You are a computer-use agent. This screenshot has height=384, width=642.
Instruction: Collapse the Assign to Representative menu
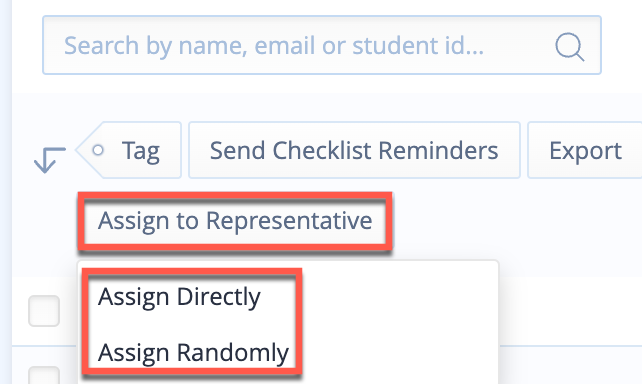(x=235, y=221)
